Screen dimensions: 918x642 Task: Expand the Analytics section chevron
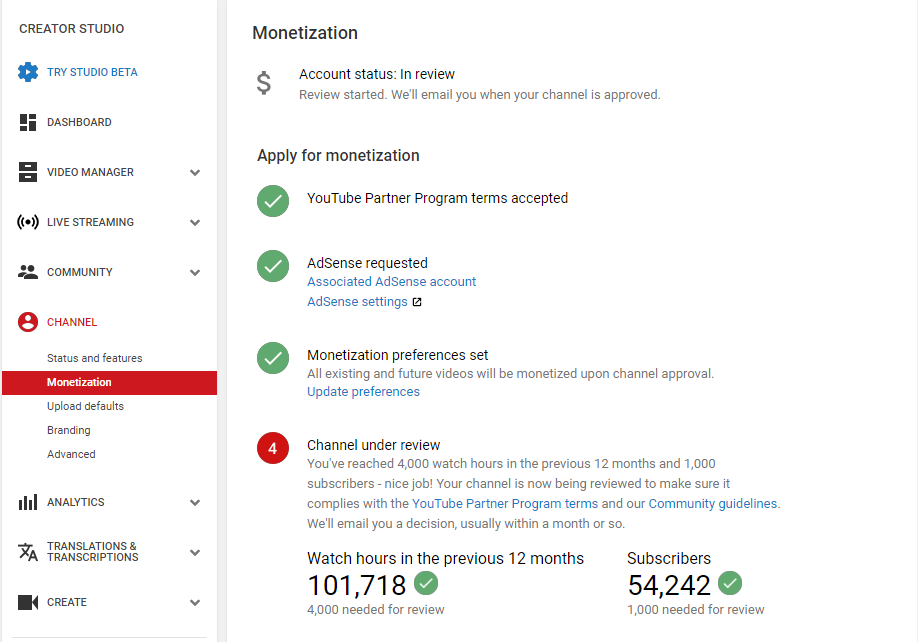pyautogui.click(x=195, y=502)
